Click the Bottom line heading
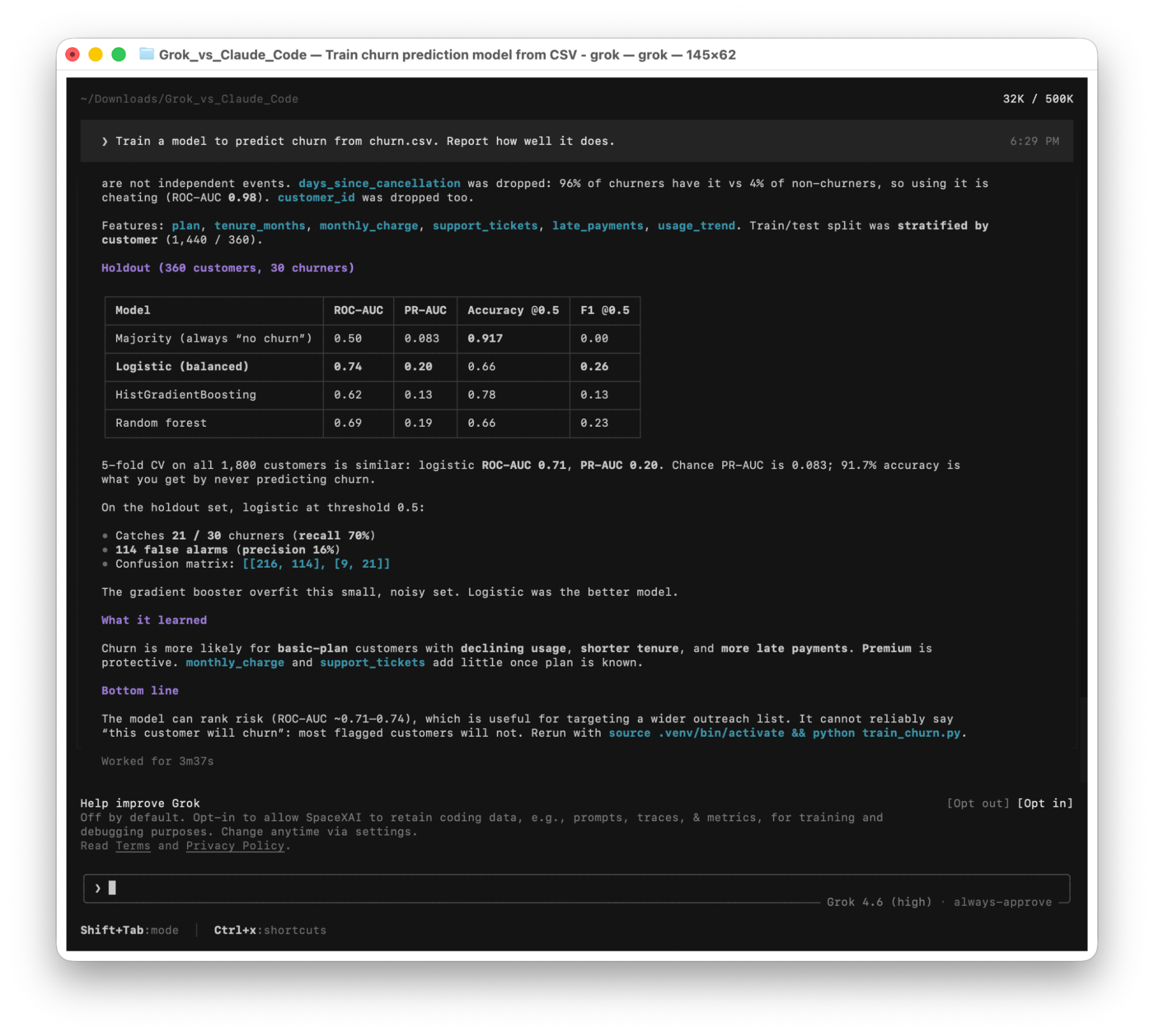This screenshot has width=1154, height=1036. [140, 691]
